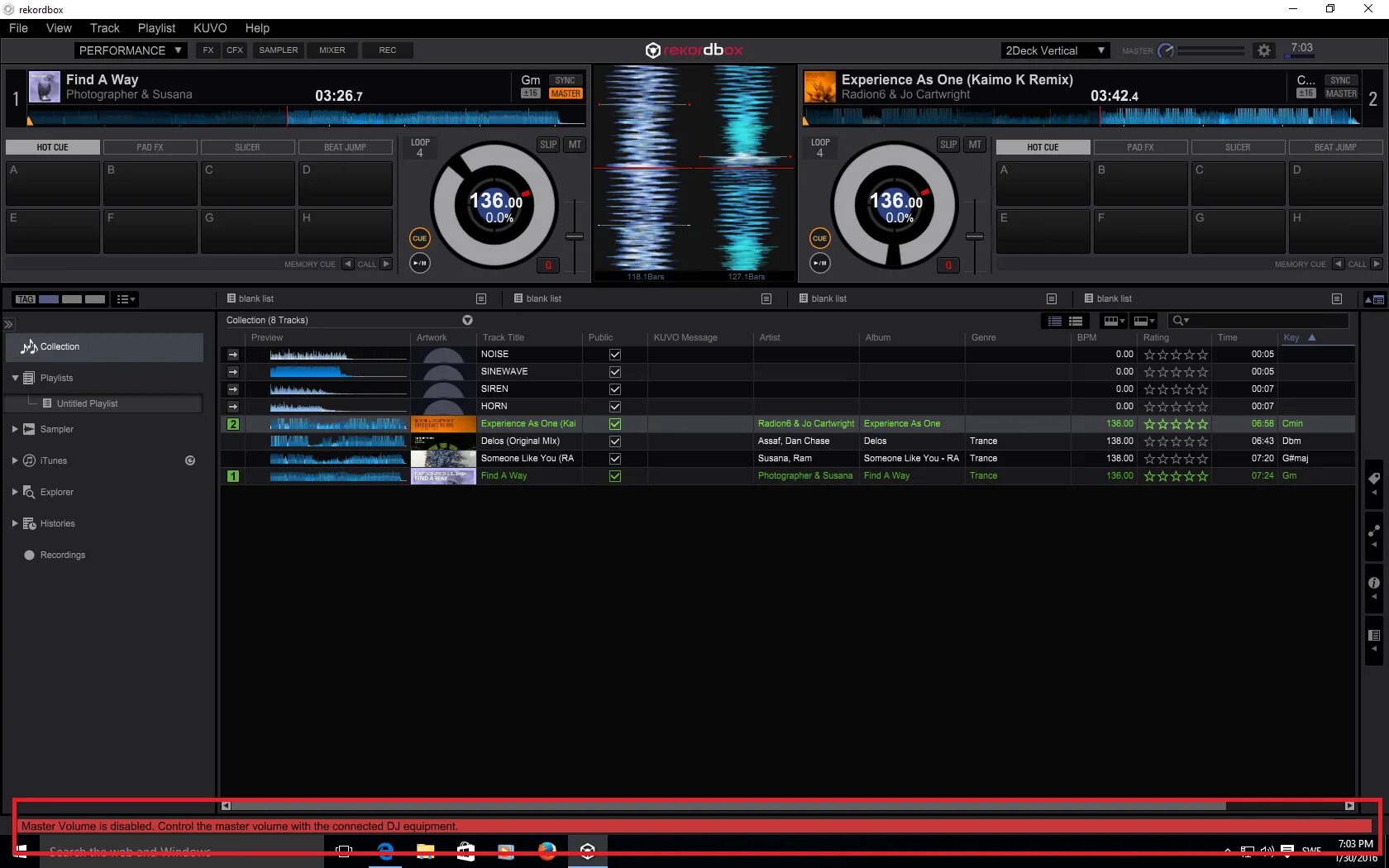This screenshot has width=1389, height=868.
Task: Switch browser to artwork list view icon
Action: click(1076, 321)
